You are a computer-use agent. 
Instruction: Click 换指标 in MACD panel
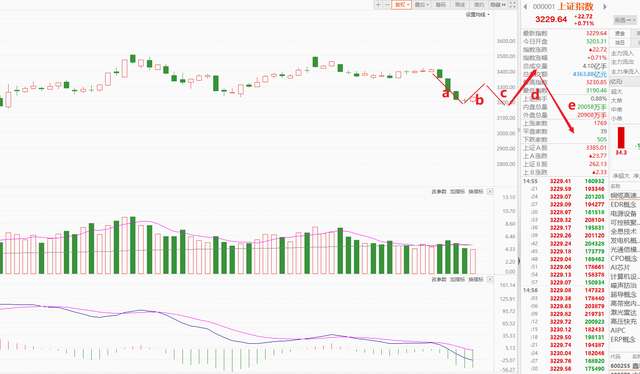point(476,280)
